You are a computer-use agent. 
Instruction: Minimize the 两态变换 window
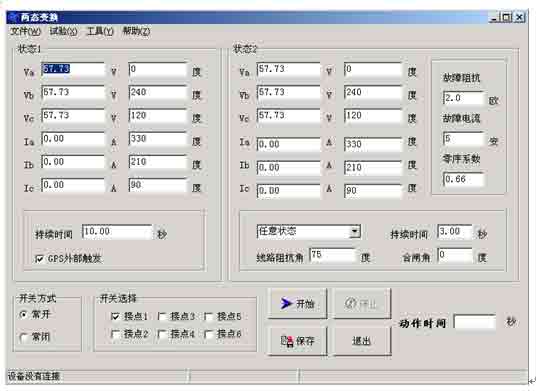pos(495,17)
